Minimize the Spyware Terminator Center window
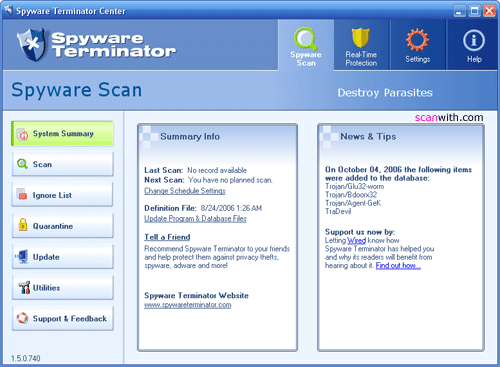Screen dimensions: 500x367 [459, 11]
